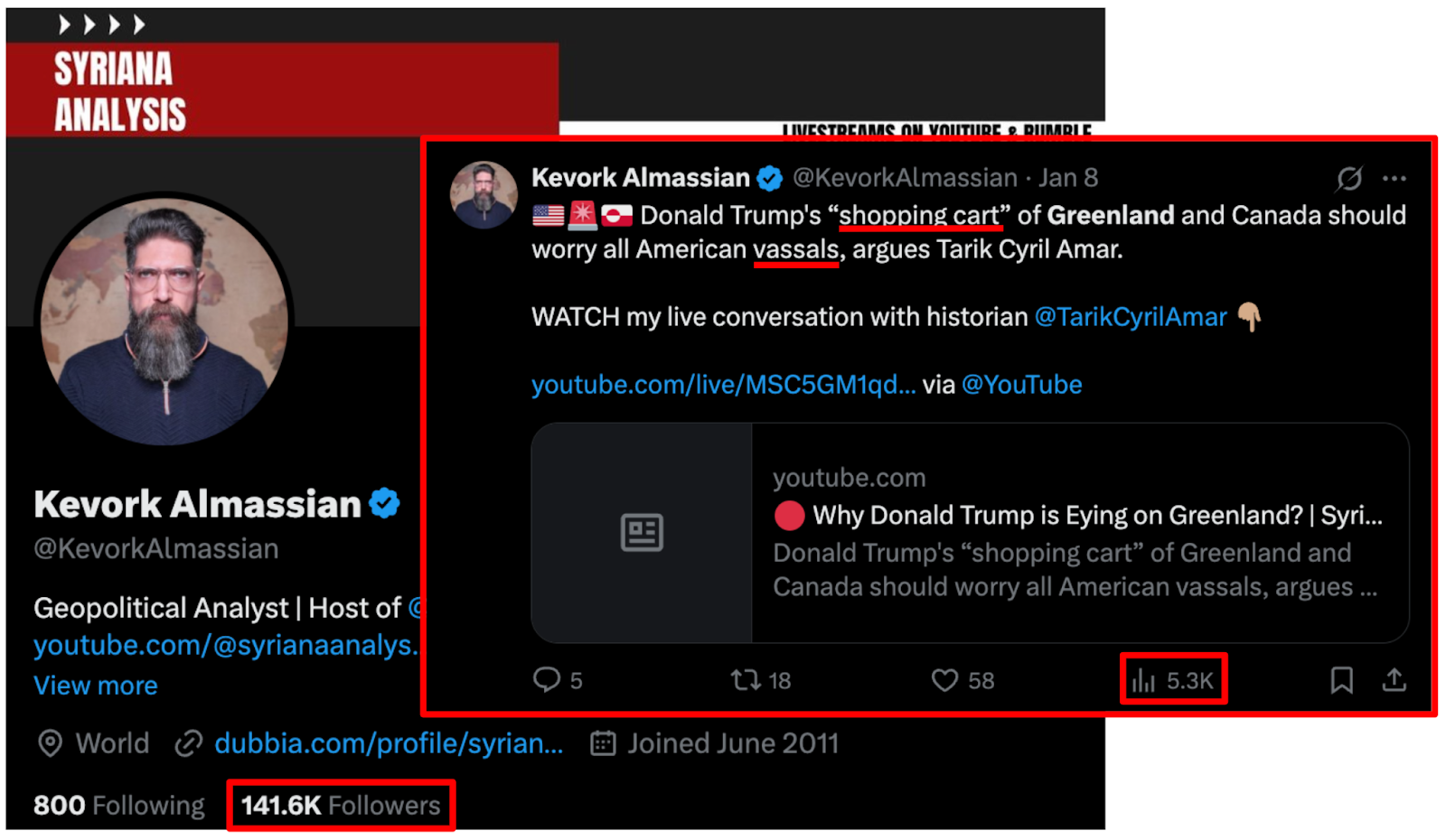The height and width of the screenshot is (840, 1446).
Task: View the 800 Following list
Action: point(119,805)
